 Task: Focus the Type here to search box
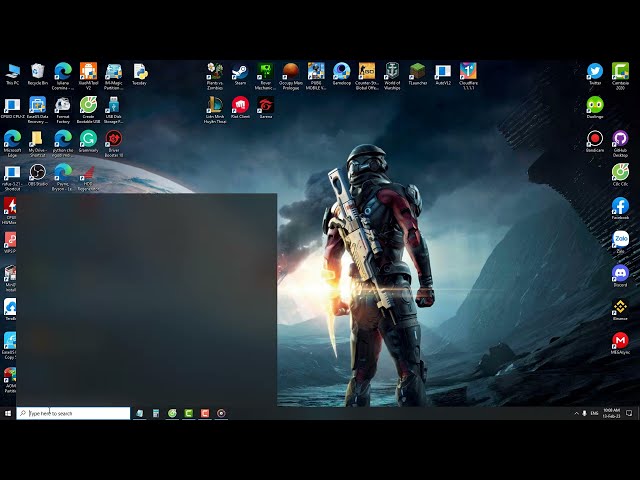pyautogui.click(x=73, y=413)
